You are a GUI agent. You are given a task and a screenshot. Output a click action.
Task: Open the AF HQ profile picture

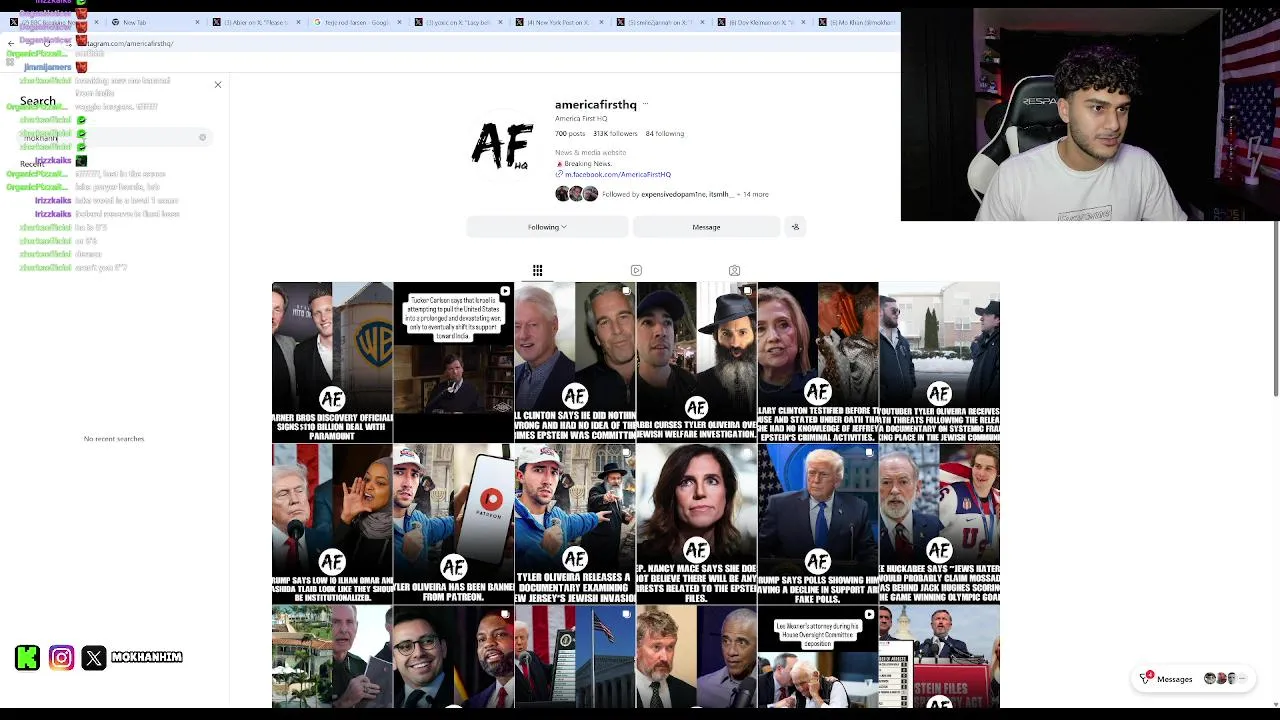point(502,147)
